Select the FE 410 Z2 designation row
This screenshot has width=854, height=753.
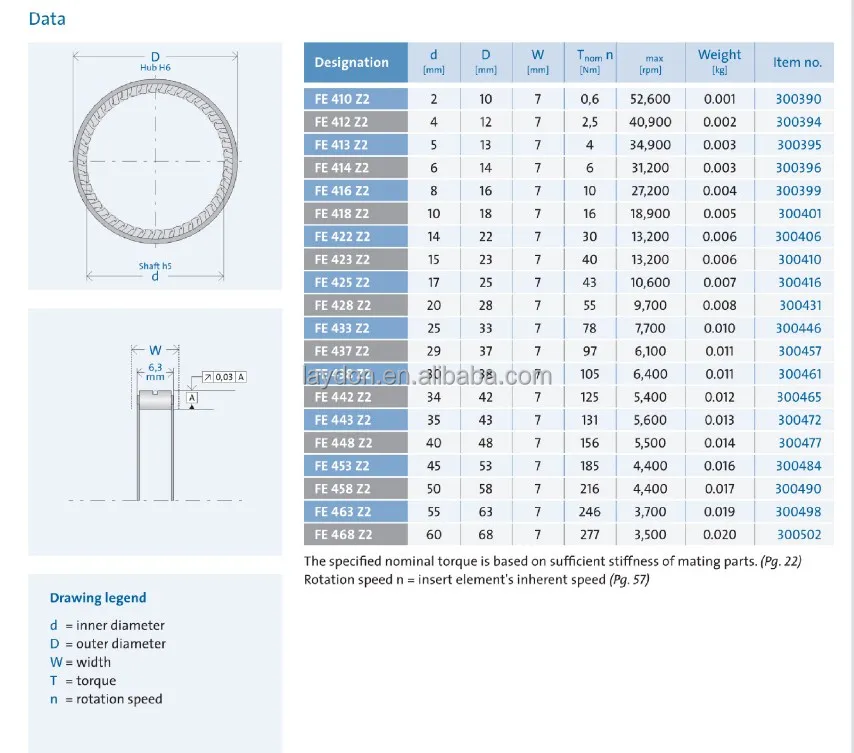342,99
